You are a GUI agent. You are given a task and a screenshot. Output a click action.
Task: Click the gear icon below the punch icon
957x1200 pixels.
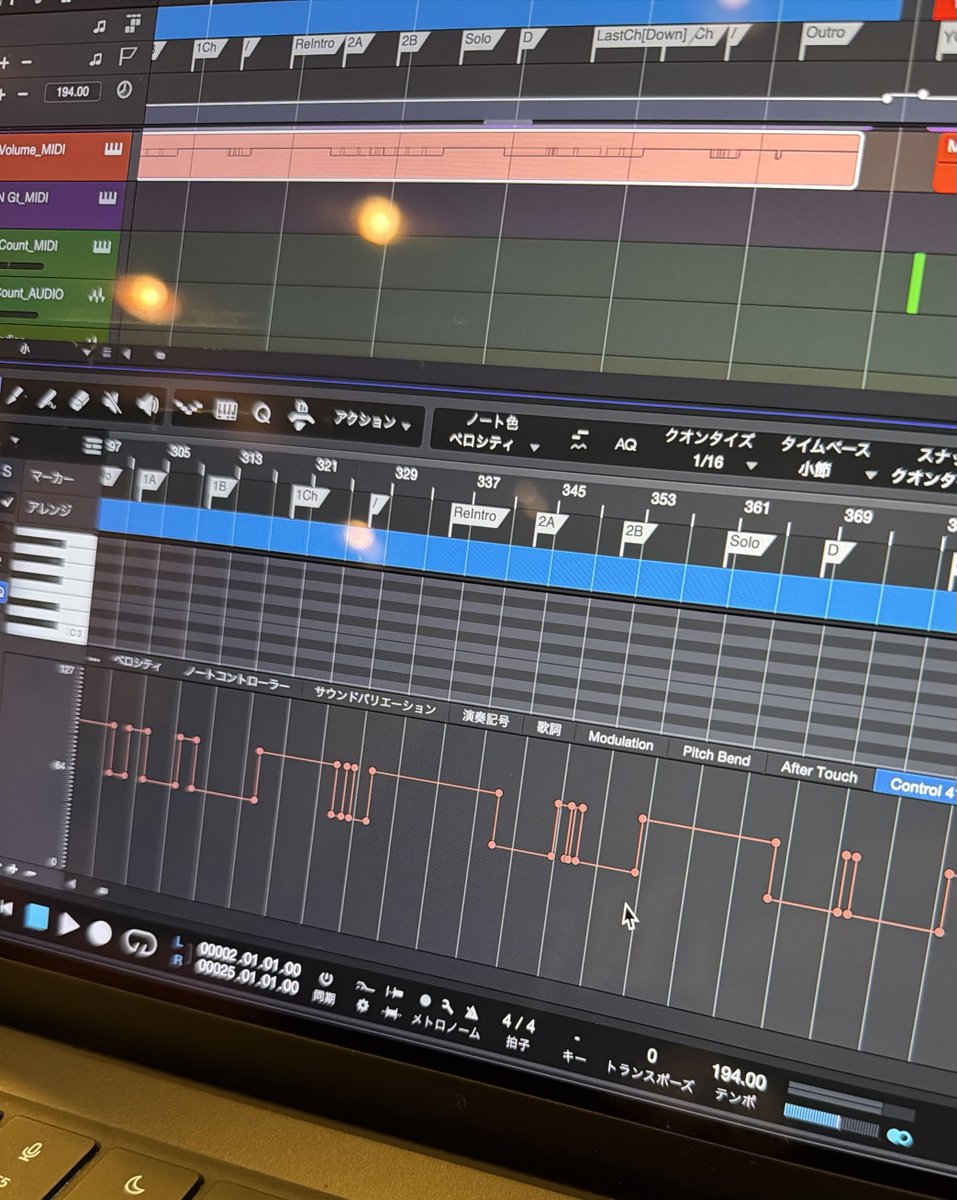[x=362, y=1005]
